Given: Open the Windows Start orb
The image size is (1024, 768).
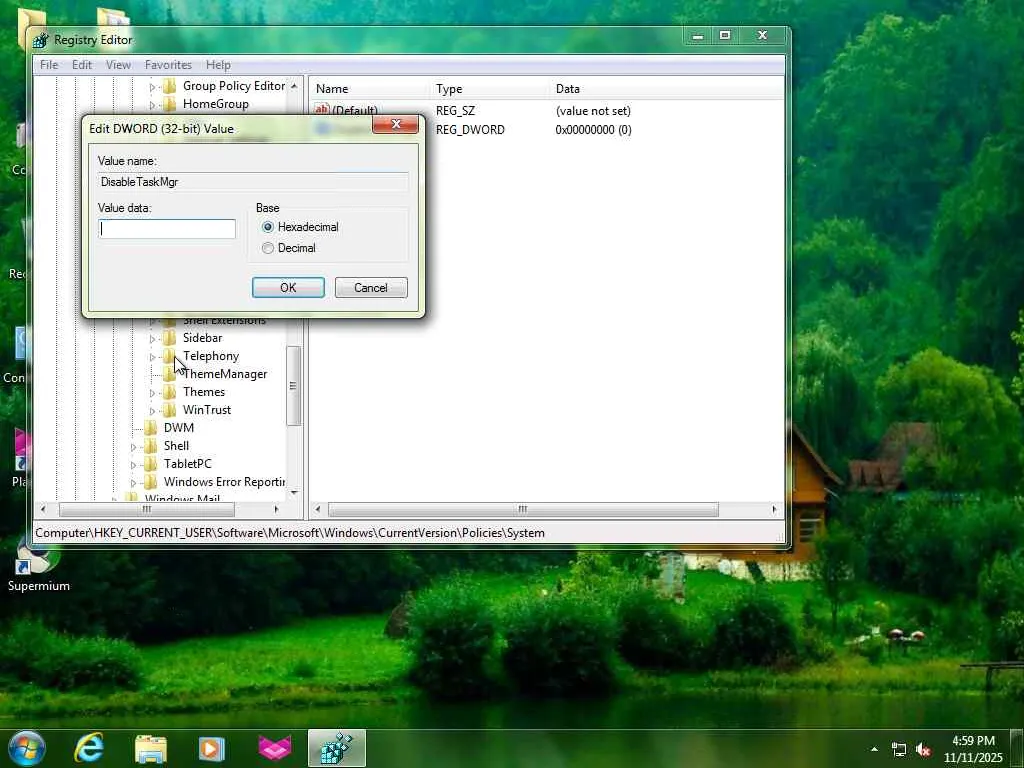Looking at the screenshot, I should (x=27, y=748).
